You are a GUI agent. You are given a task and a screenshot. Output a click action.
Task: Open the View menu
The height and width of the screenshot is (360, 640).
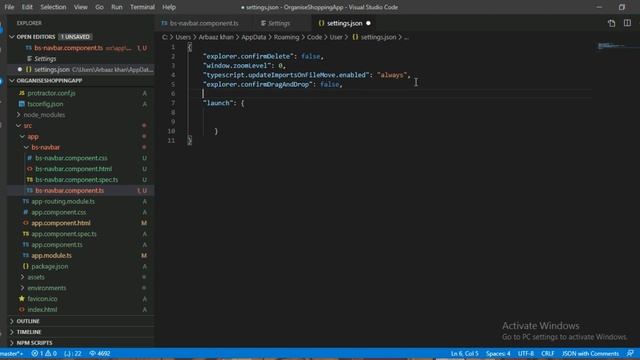[x=80, y=7]
